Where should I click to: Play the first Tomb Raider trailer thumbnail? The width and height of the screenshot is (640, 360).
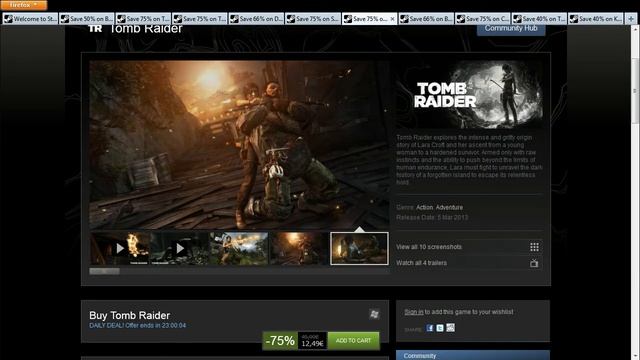[120, 249]
